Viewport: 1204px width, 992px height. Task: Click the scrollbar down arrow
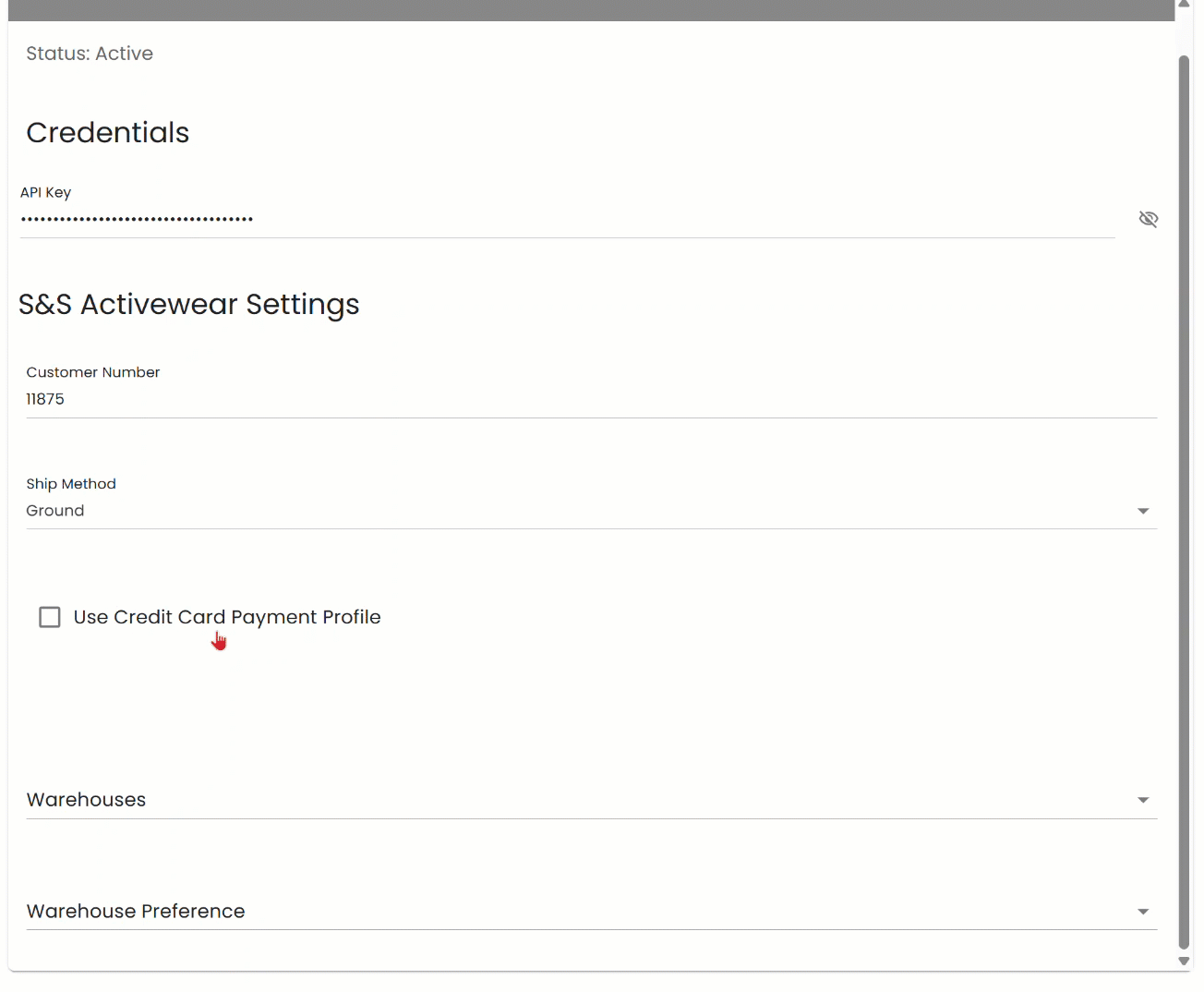pyautogui.click(x=1184, y=961)
